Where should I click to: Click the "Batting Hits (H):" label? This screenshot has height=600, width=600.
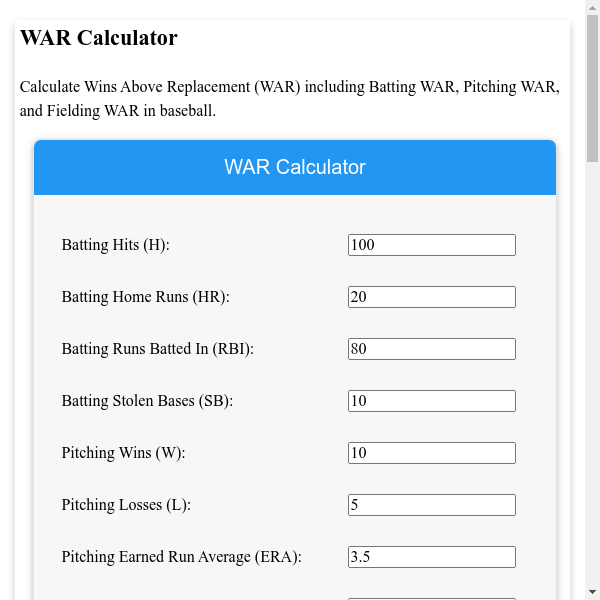tap(116, 245)
